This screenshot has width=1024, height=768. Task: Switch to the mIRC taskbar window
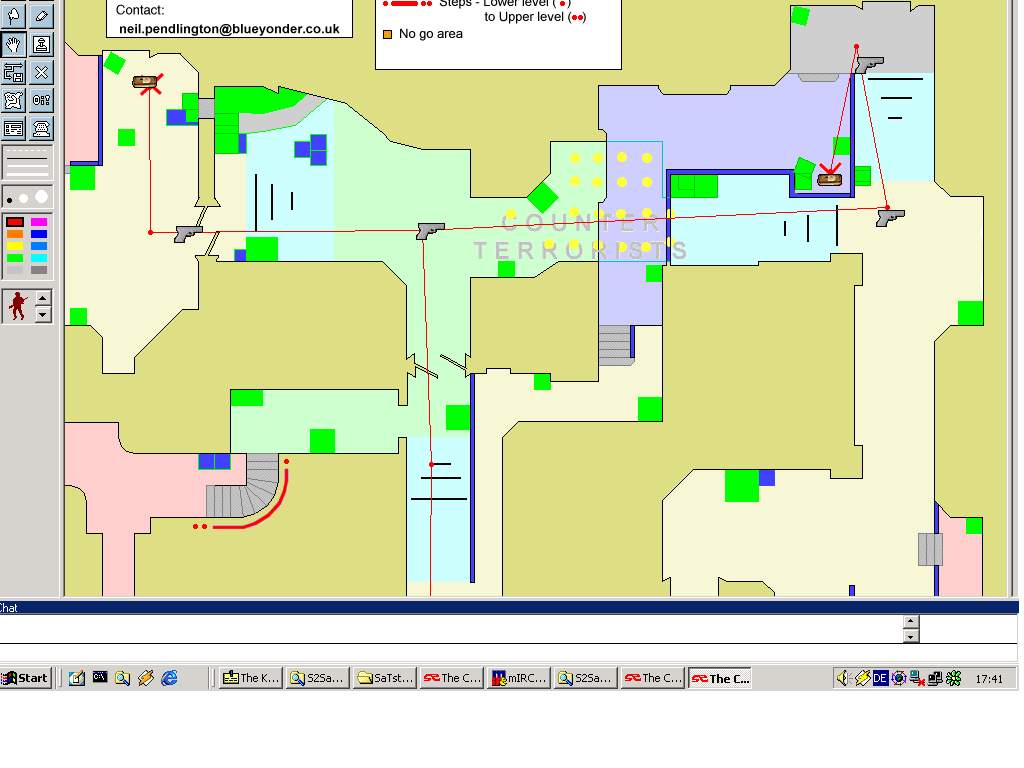point(518,678)
